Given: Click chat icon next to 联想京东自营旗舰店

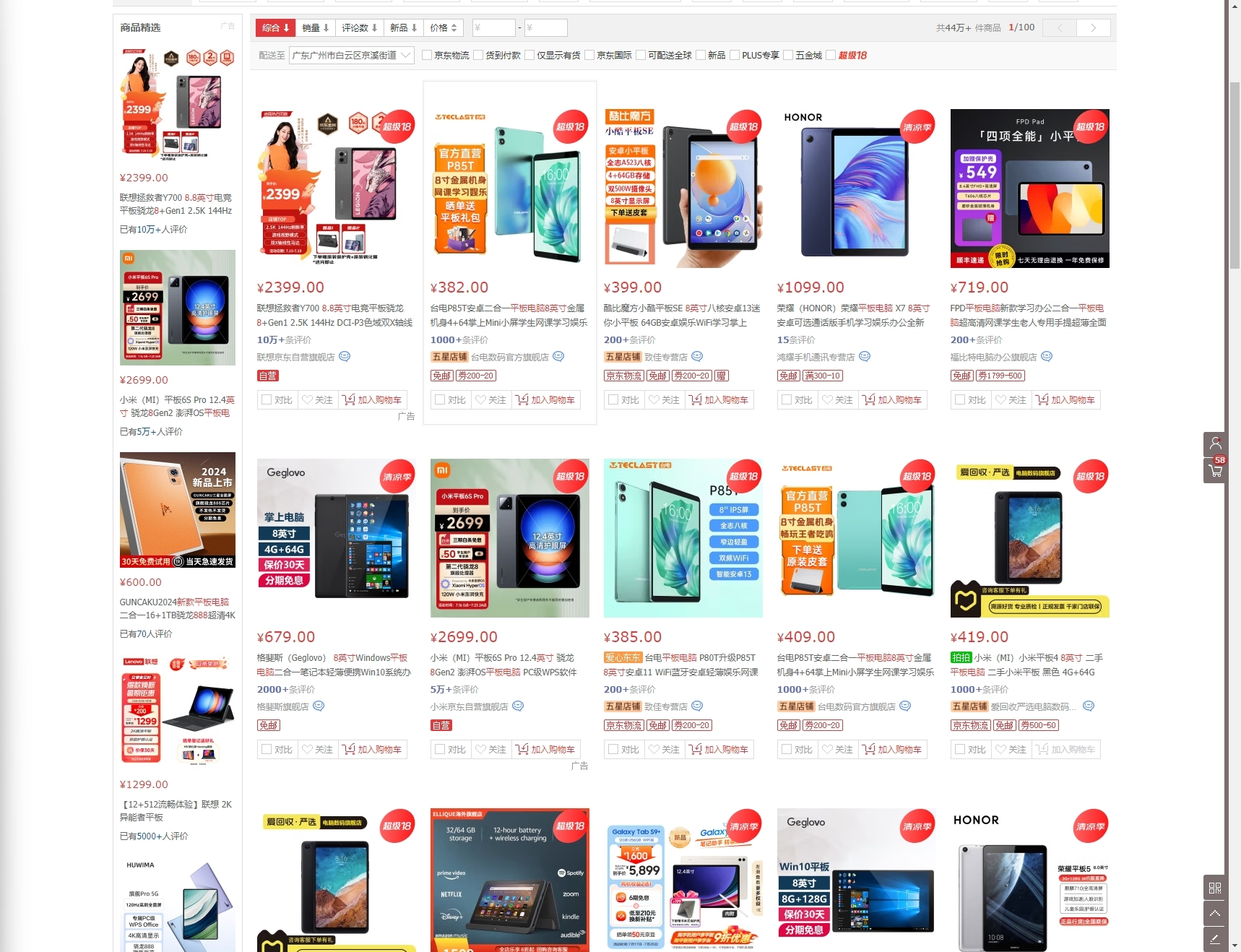Looking at the screenshot, I should pos(345,356).
